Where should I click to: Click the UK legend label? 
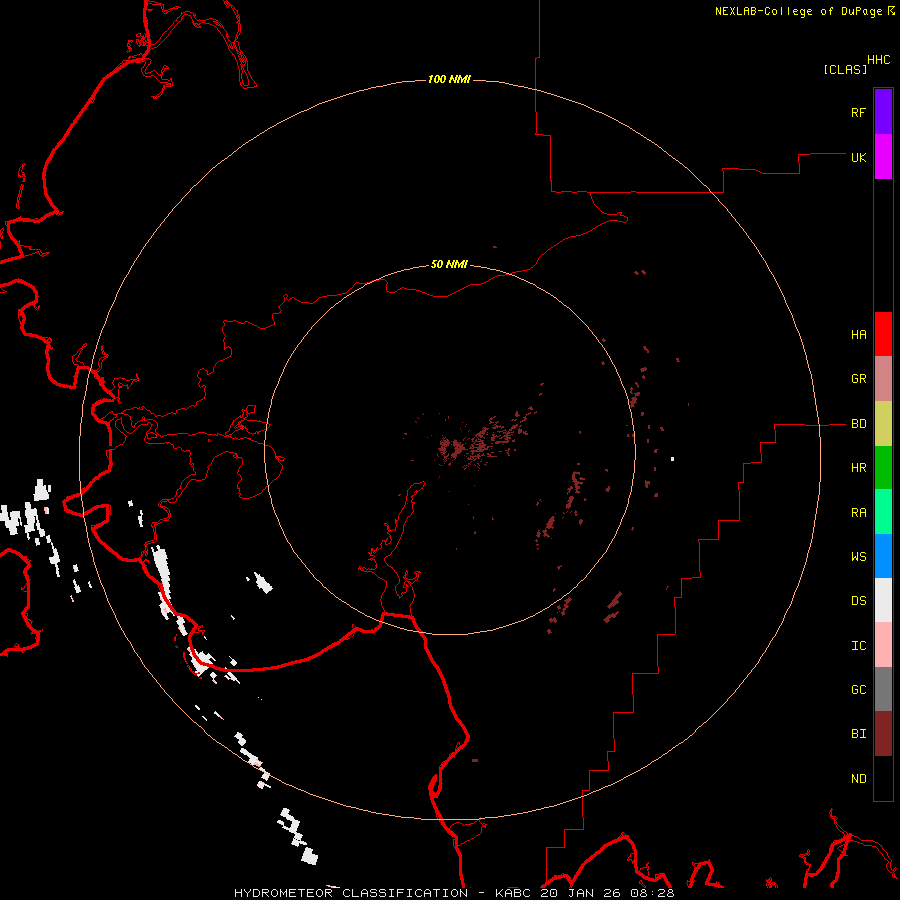click(x=859, y=157)
